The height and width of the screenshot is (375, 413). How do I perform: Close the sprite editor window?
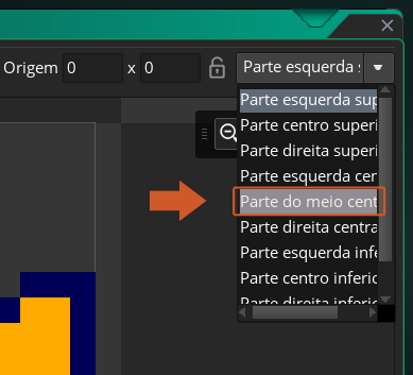click(387, 26)
